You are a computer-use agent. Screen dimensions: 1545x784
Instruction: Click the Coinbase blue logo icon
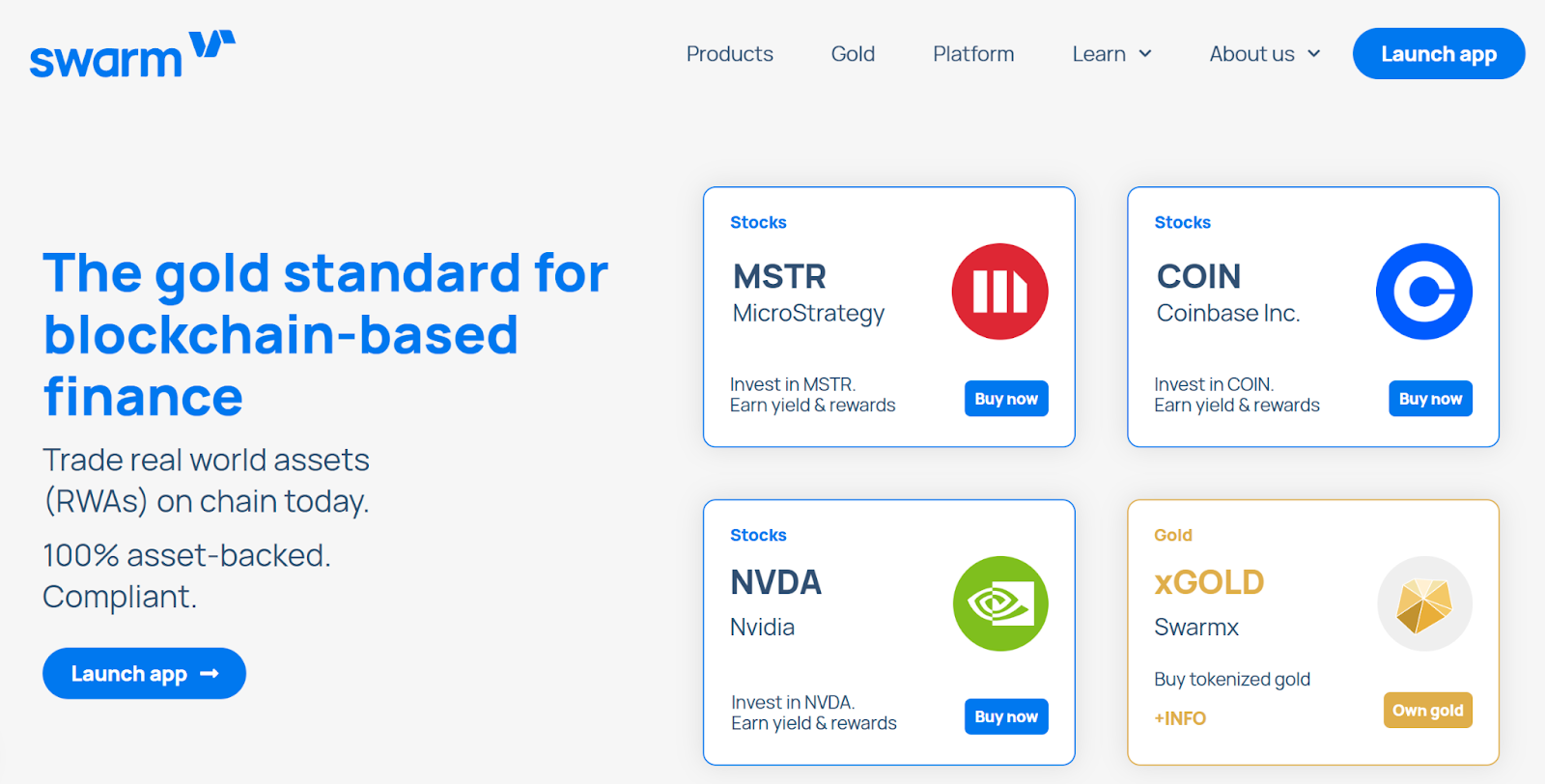click(x=1424, y=292)
